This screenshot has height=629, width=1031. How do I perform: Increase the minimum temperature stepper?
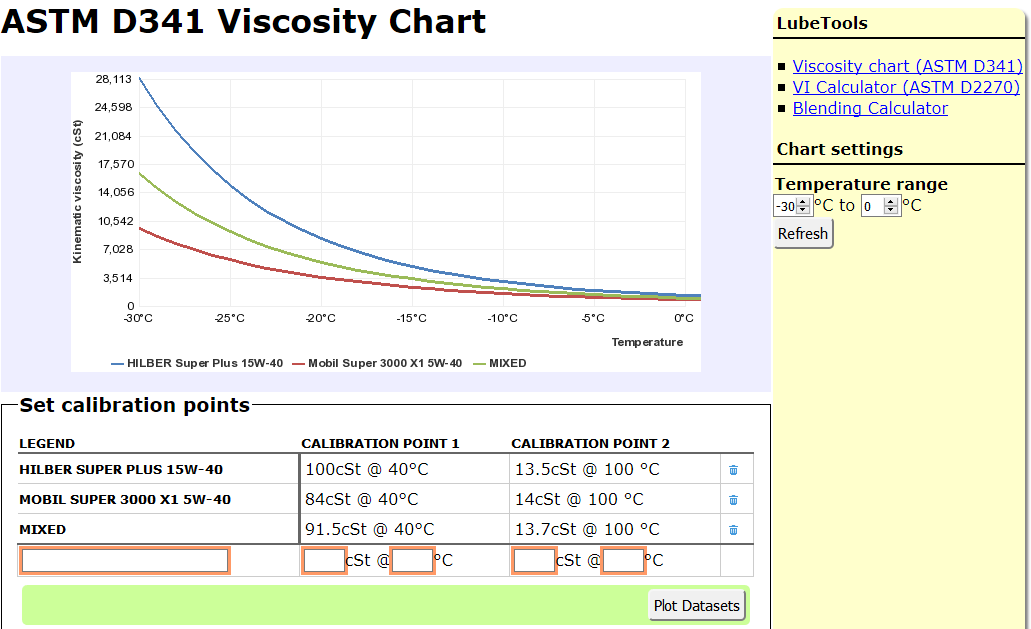tap(803, 202)
